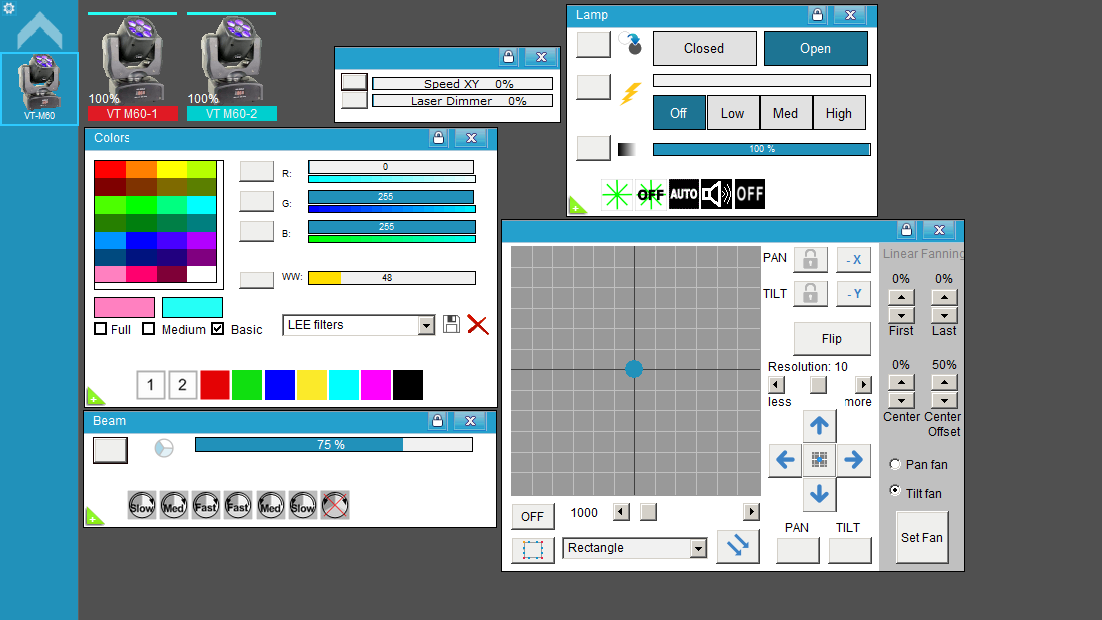Decrease resolution with less arrow

(776, 385)
